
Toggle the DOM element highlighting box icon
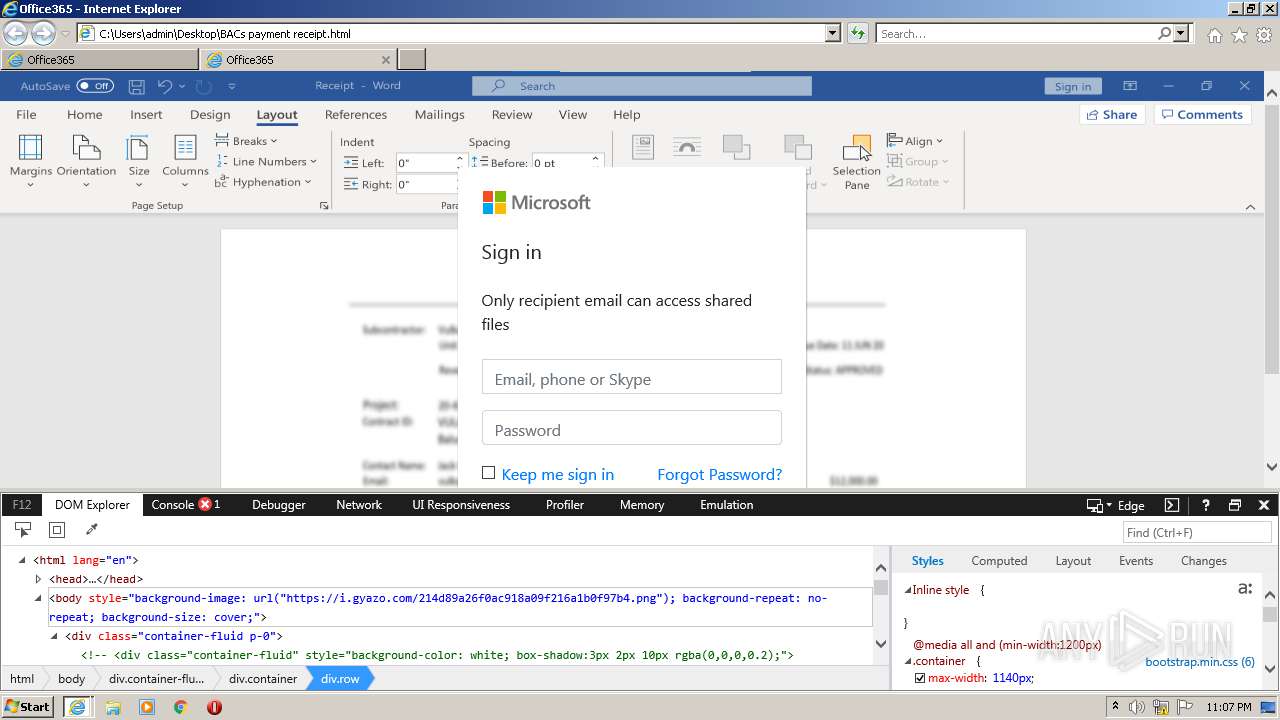pos(57,530)
